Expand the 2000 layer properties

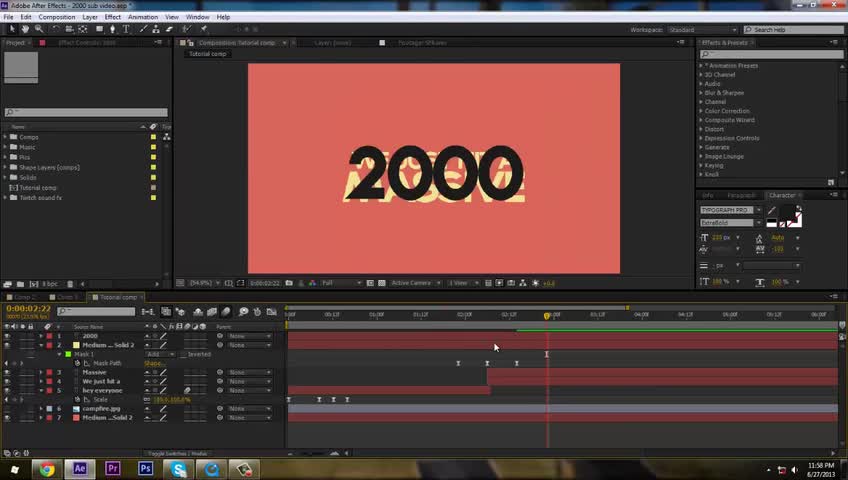[x=41, y=336]
